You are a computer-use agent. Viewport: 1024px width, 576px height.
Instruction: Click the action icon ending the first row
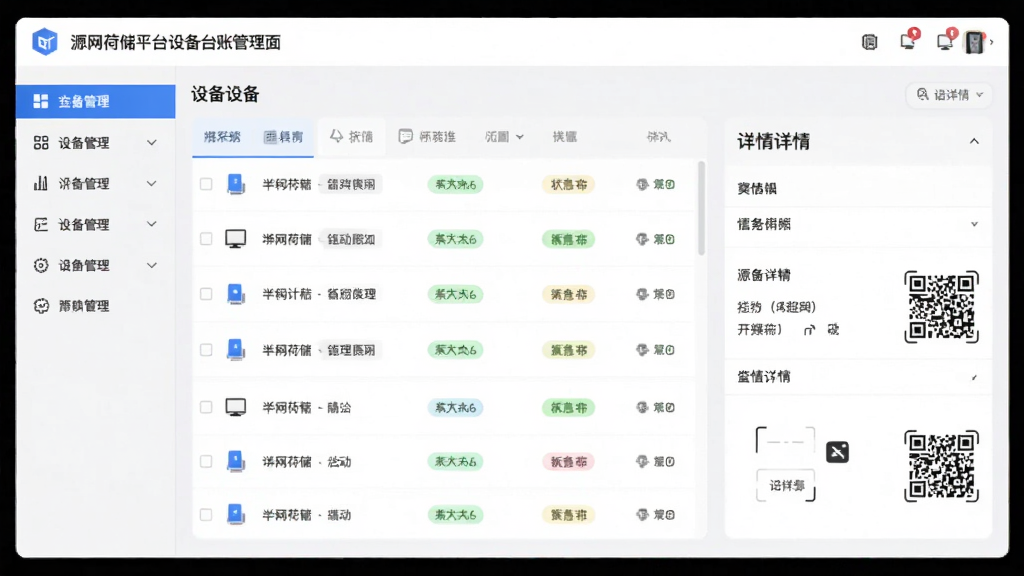tap(656, 184)
